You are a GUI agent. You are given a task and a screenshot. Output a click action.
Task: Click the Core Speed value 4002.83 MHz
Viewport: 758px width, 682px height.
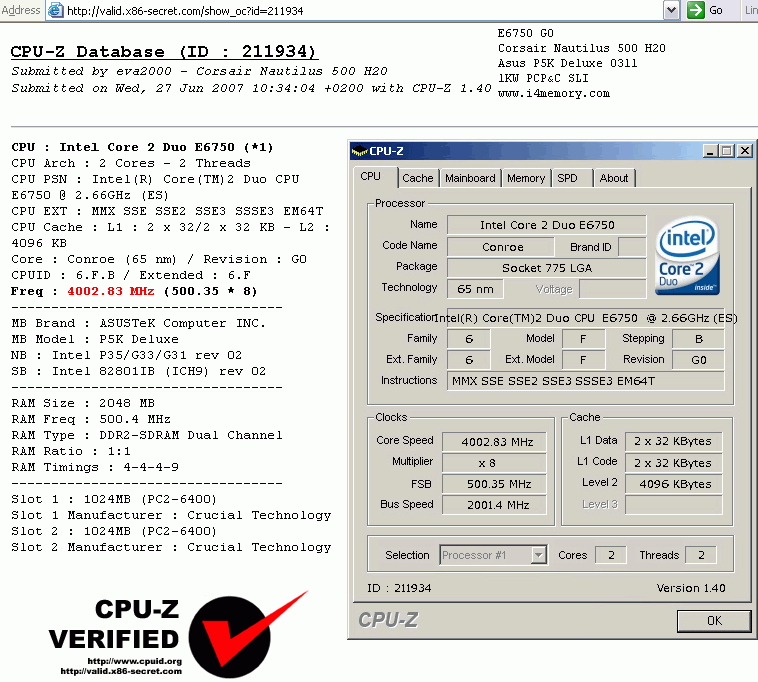pos(495,442)
